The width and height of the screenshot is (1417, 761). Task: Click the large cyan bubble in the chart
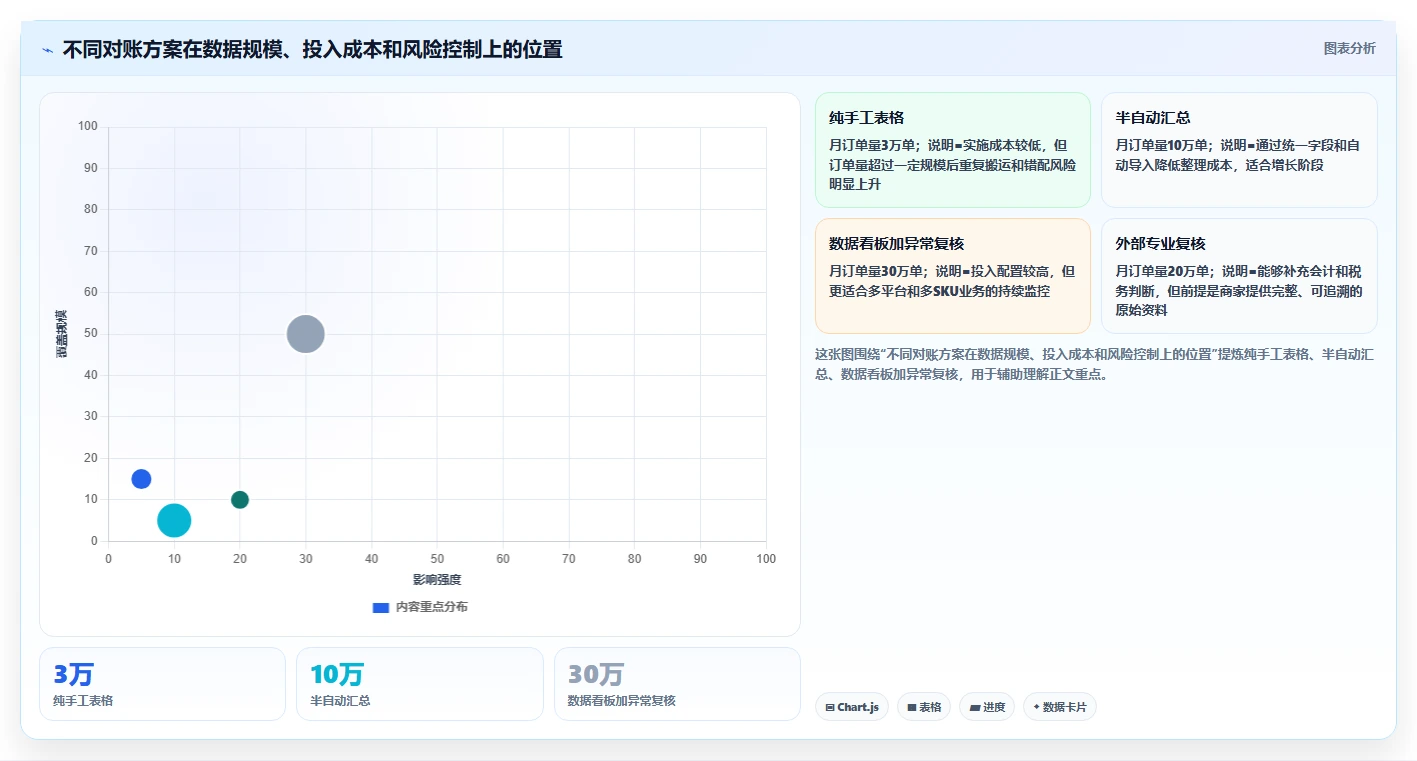pos(174,520)
